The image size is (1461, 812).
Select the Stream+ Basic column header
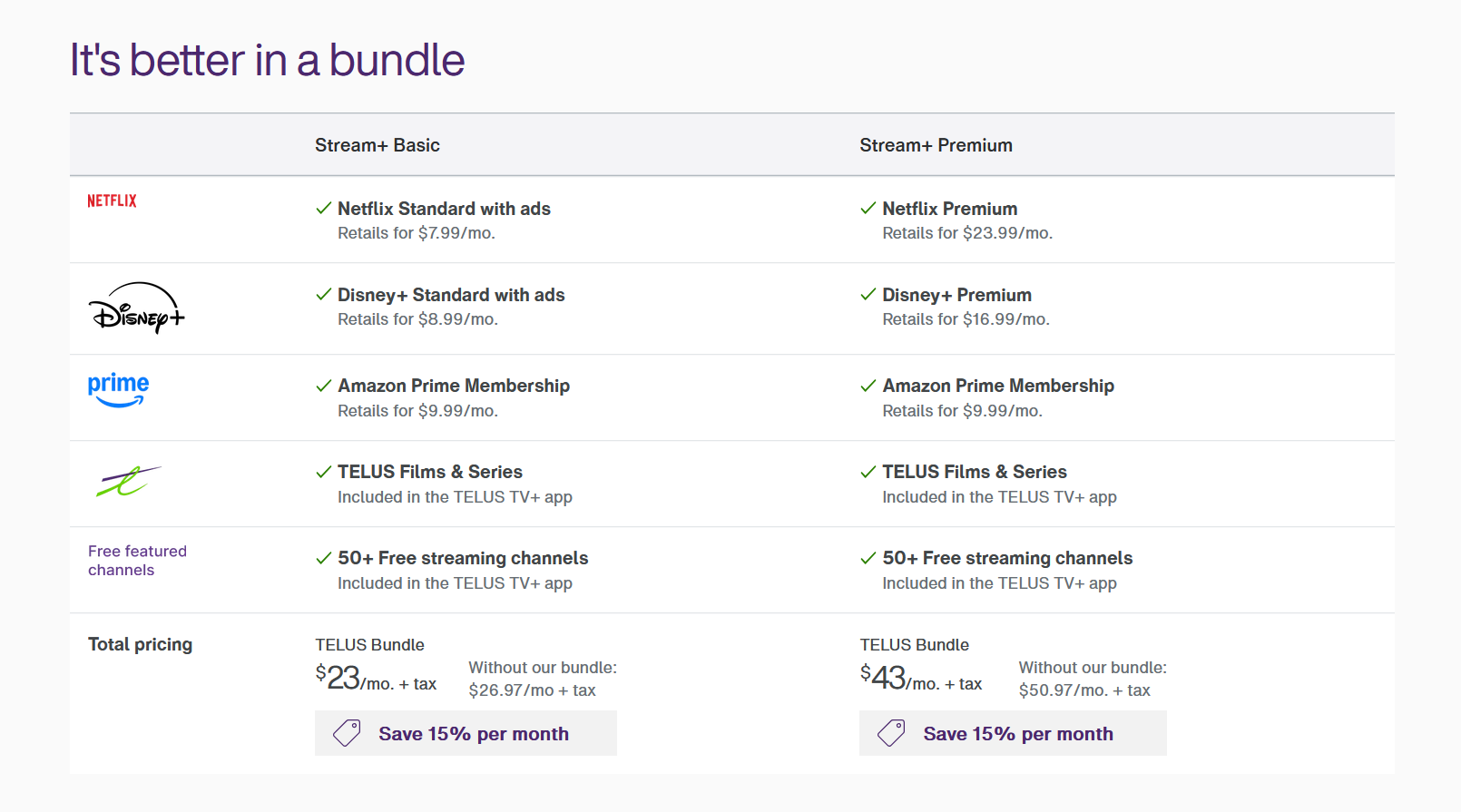(x=378, y=145)
